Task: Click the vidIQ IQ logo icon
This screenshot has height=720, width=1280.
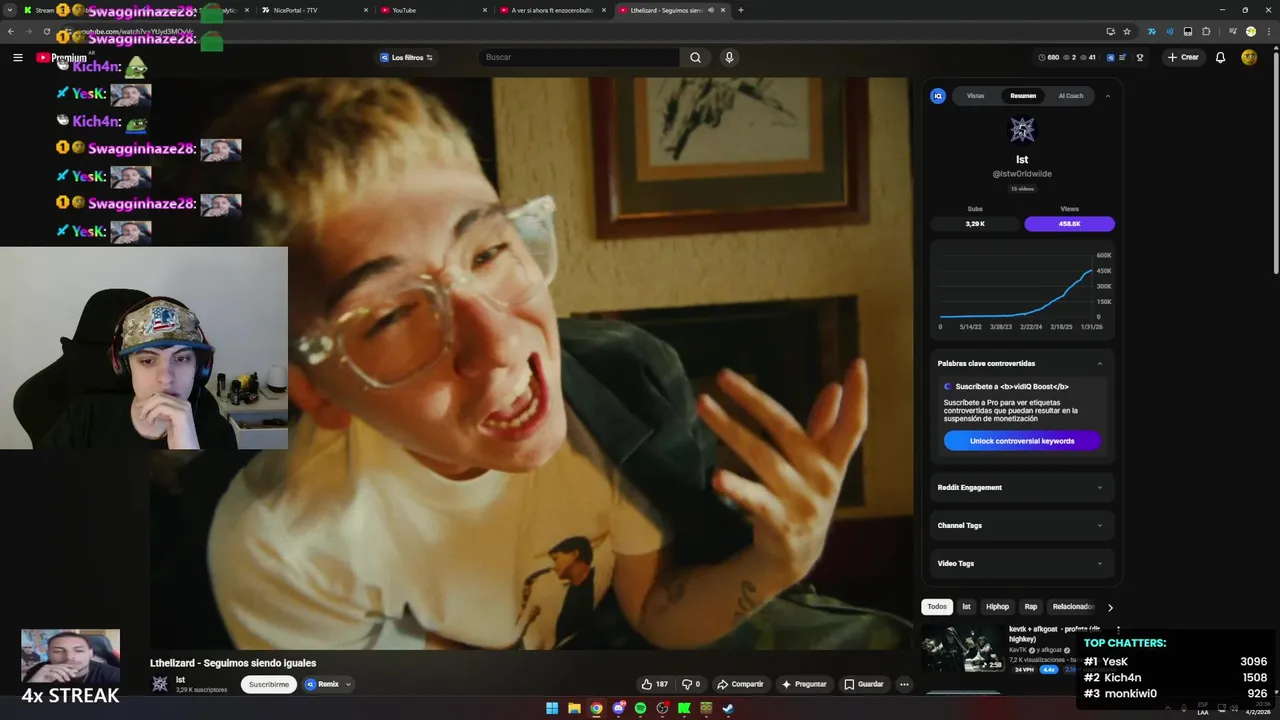Action: pos(938,96)
